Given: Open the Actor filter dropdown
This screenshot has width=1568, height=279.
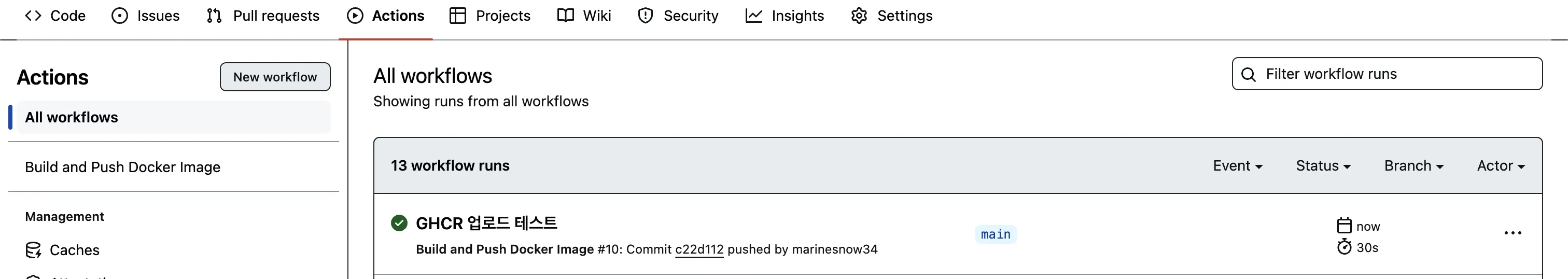Looking at the screenshot, I should [1501, 166].
